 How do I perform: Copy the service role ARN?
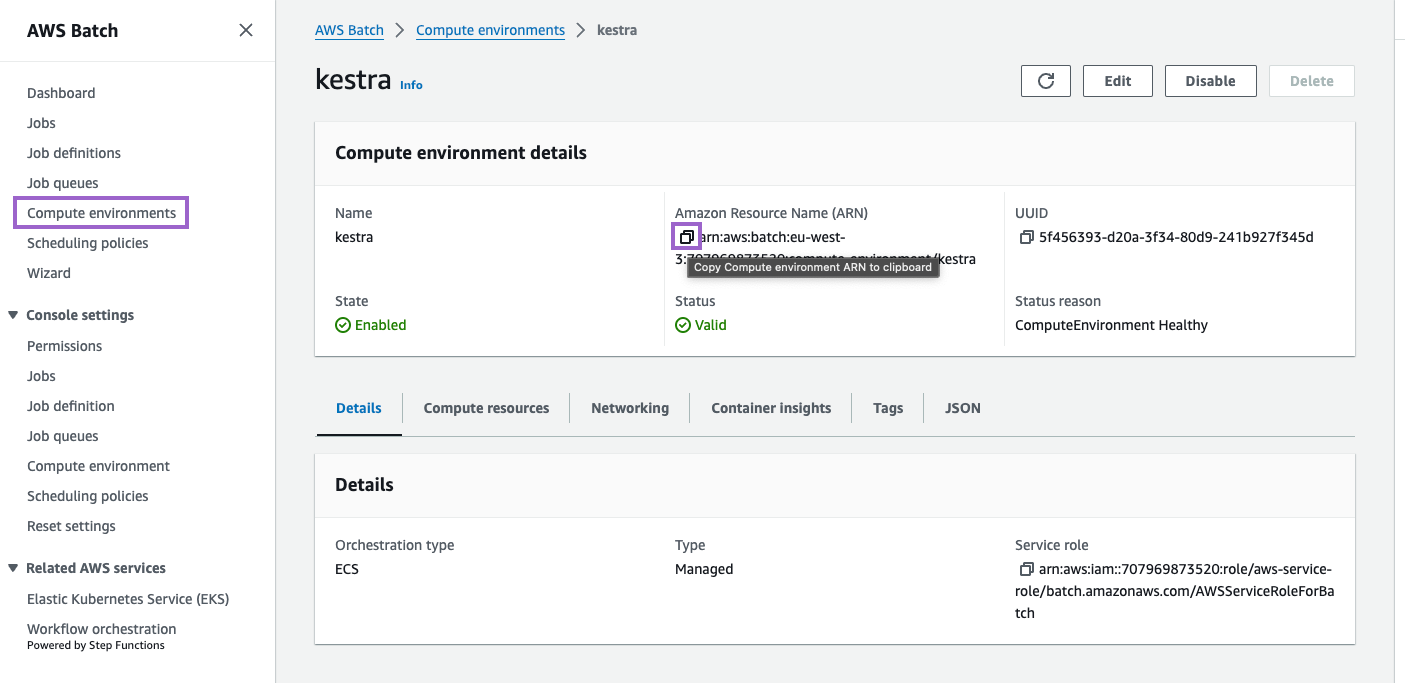click(1026, 569)
